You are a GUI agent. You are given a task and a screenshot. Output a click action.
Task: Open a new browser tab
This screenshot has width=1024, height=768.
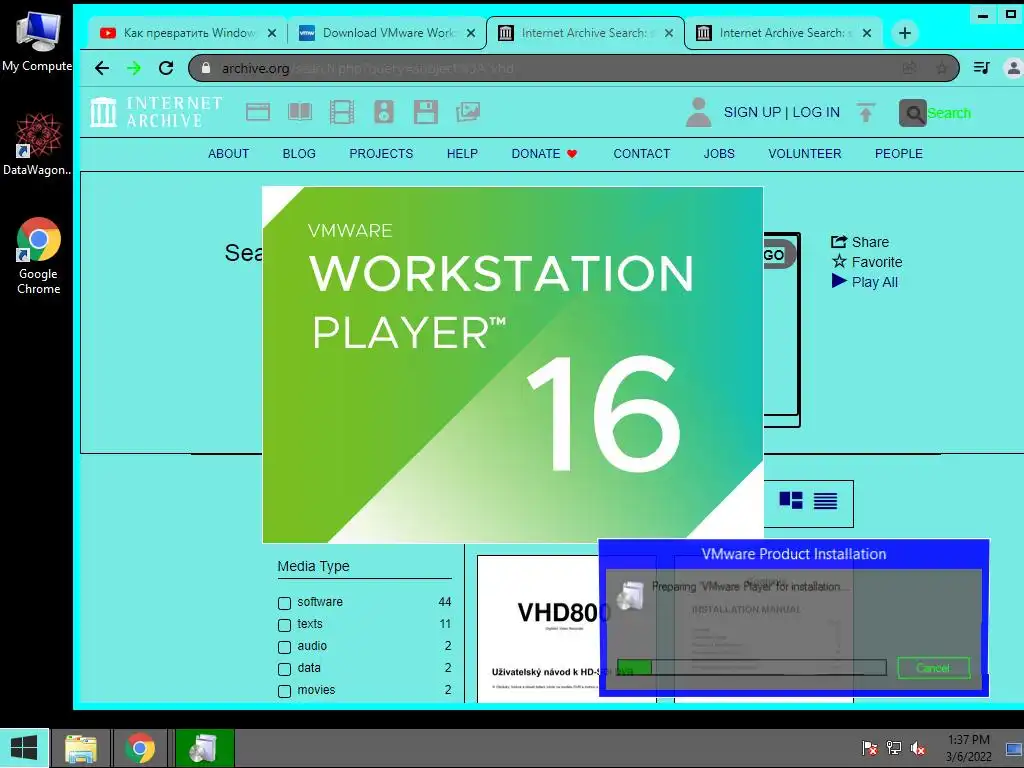[904, 33]
